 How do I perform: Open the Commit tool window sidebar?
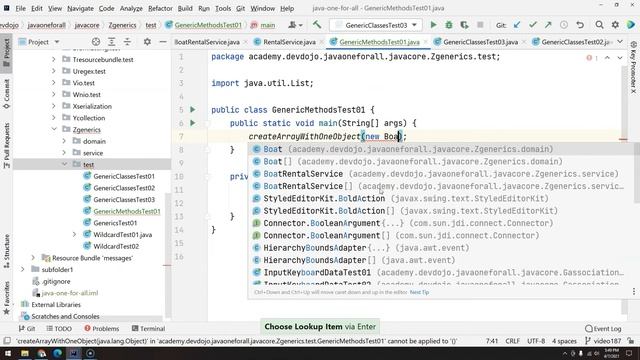[x=6, y=93]
